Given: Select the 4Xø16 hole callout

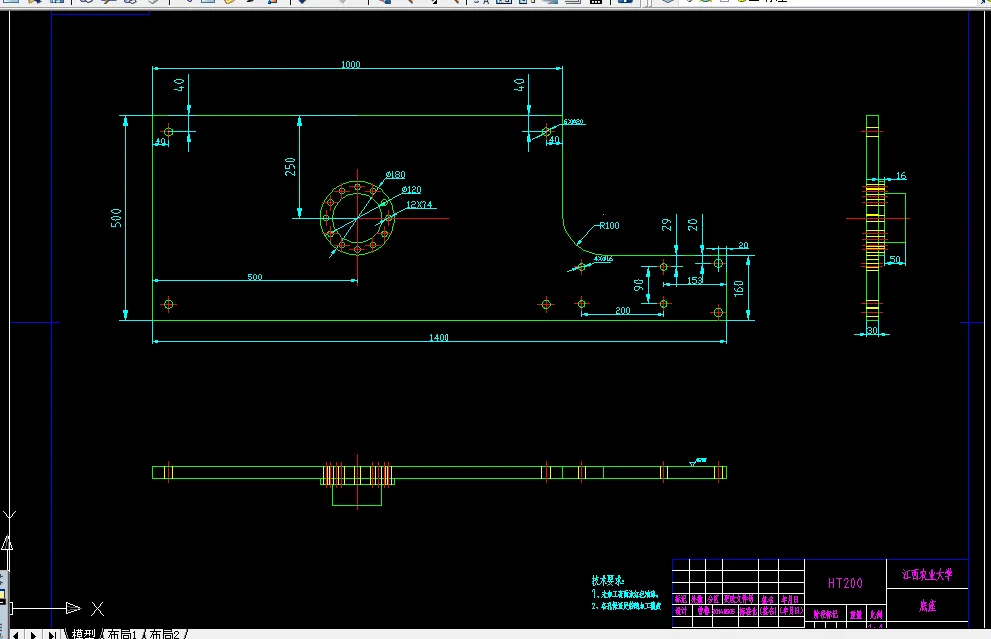Looking at the screenshot, I should pyautogui.click(x=603, y=259).
